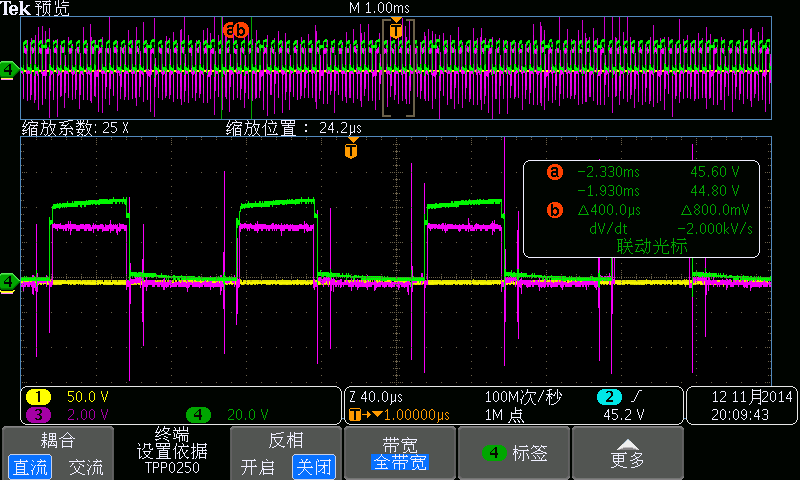
Task: Select channel 3 magenta badge
Action: tap(38, 414)
